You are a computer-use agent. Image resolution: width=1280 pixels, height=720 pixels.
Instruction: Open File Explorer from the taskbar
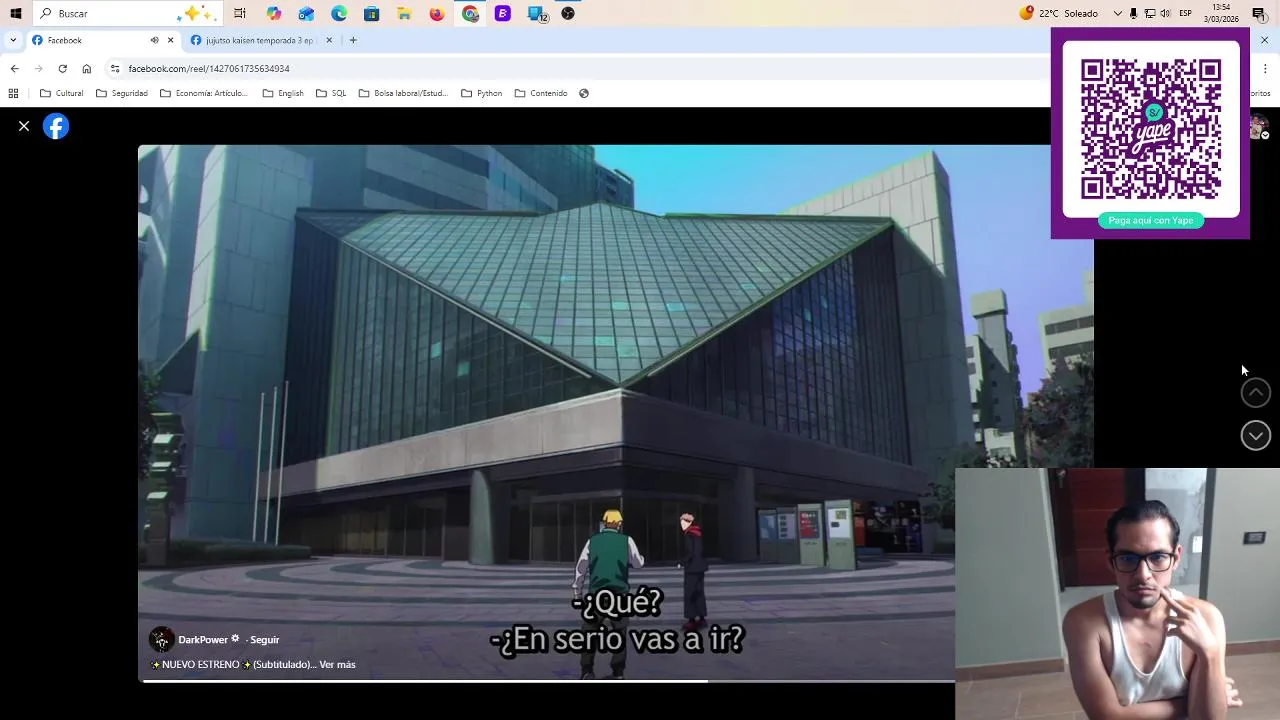pyautogui.click(x=404, y=13)
